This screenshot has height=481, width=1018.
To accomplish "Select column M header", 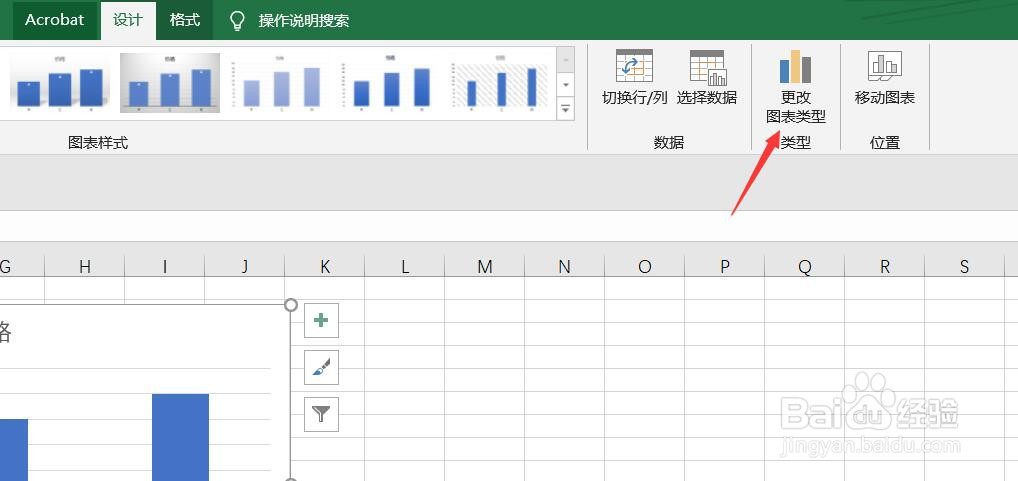I will (484, 266).
